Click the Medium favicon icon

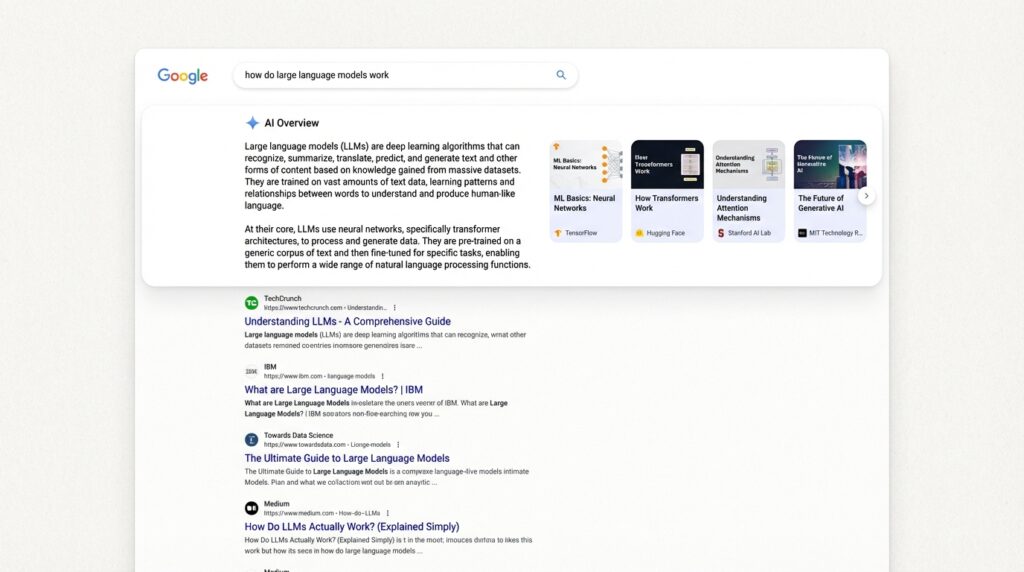pyautogui.click(x=252, y=508)
